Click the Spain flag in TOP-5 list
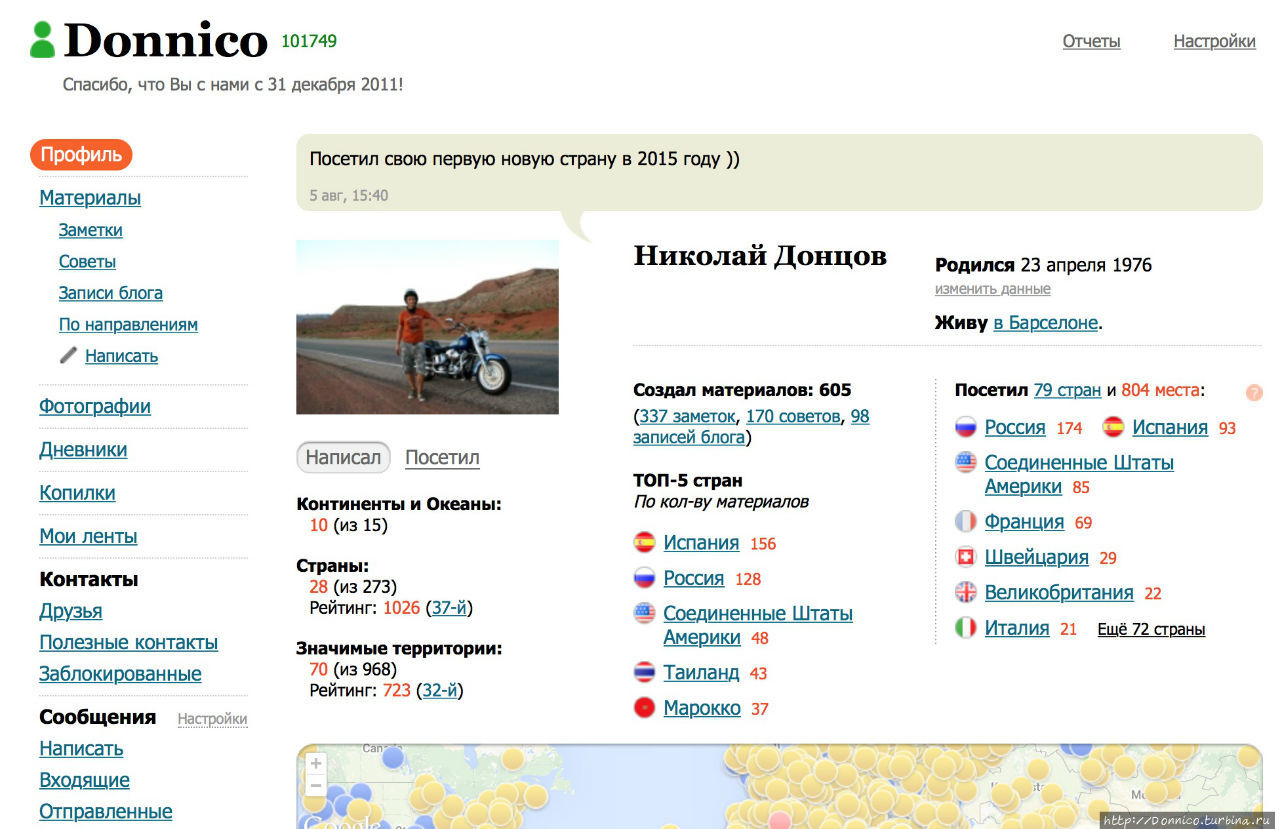 (x=644, y=543)
